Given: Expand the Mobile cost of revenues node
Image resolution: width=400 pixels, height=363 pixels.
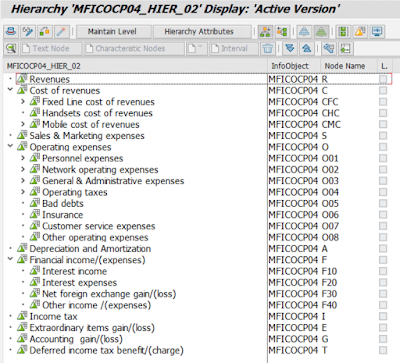Looking at the screenshot, I should coord(23,124).
